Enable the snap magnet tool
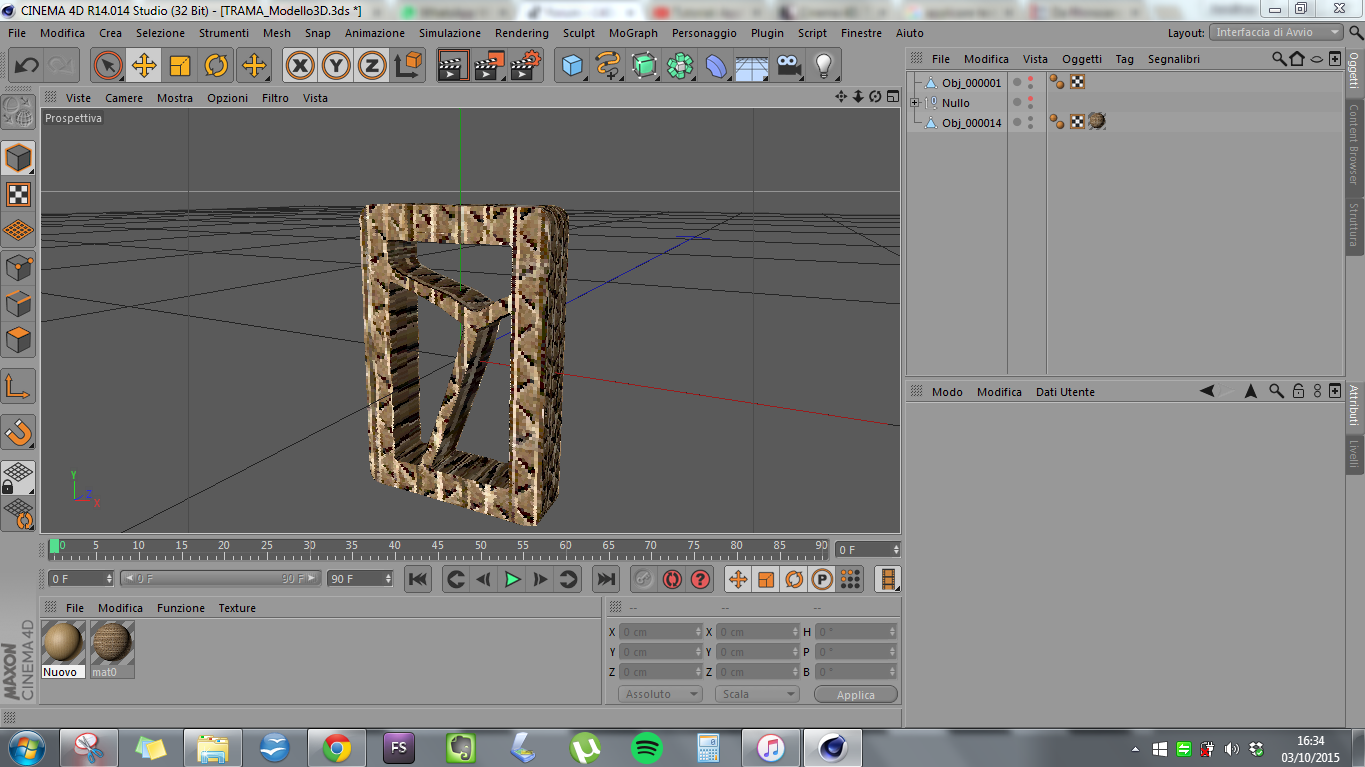The image size is (1365, 767). coord(18,432)
